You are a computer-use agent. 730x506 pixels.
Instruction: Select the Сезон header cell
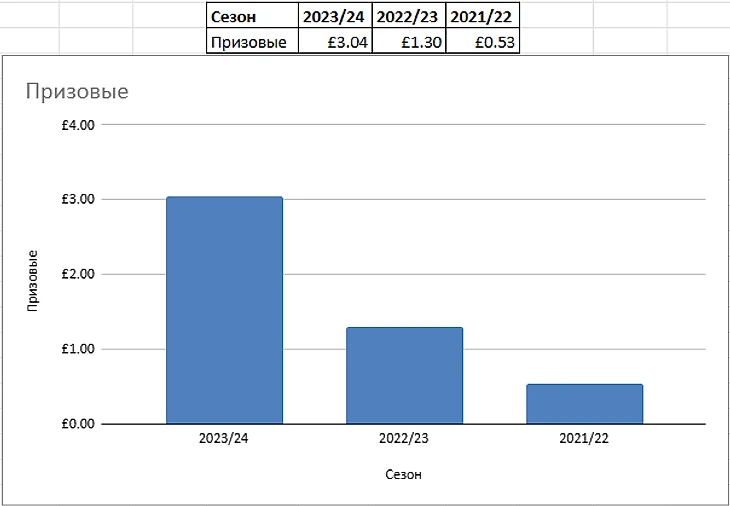pyautogui.click(x=252, y=16)
